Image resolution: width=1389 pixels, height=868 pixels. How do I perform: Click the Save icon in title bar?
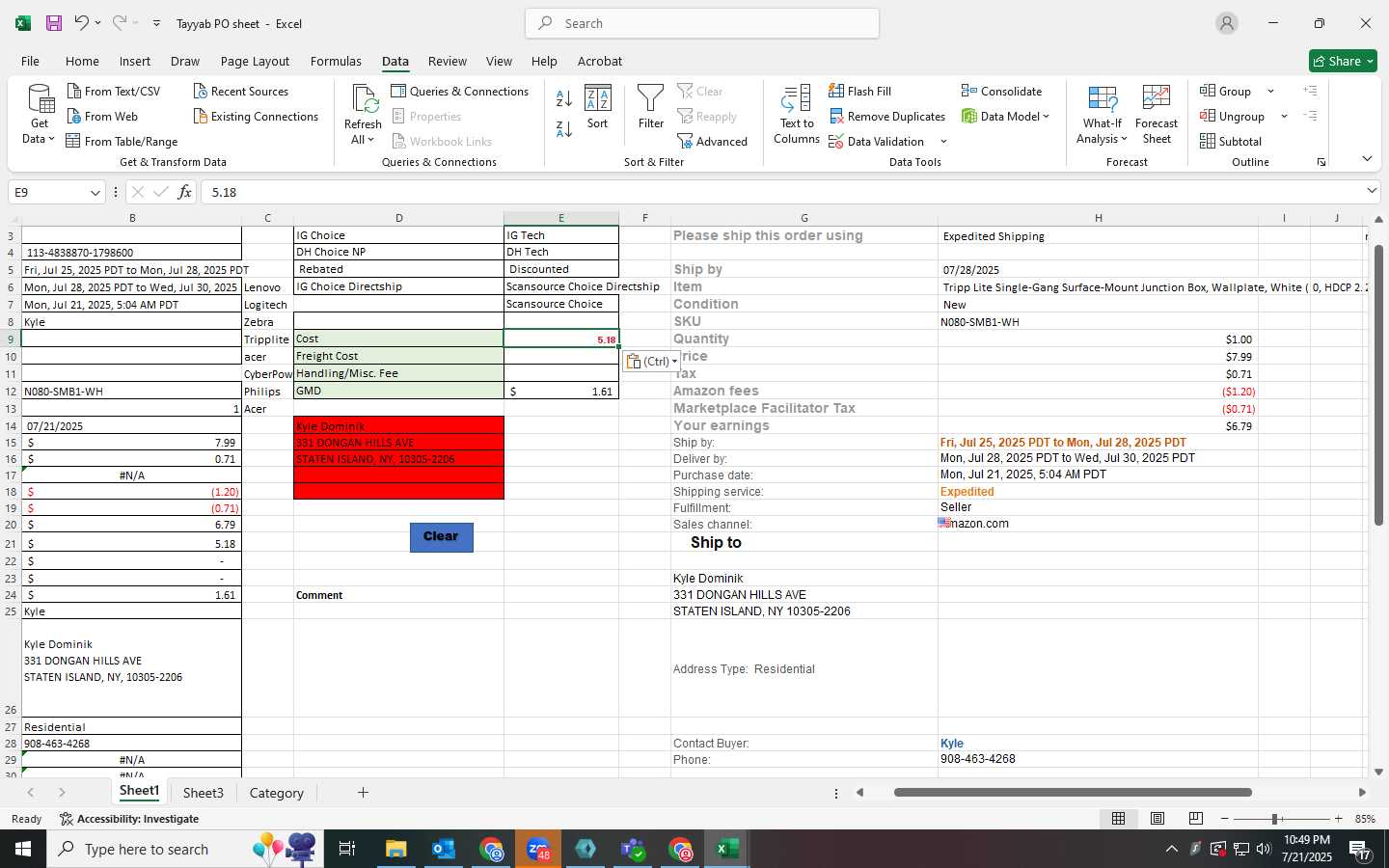click(54, 23)
